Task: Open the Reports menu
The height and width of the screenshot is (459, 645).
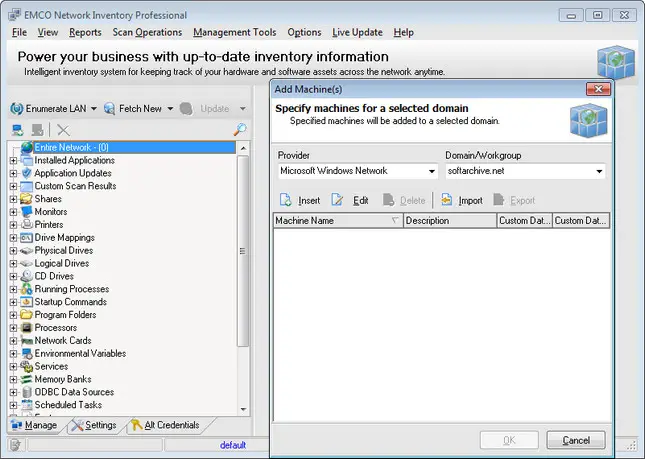Action: [85, 32]
